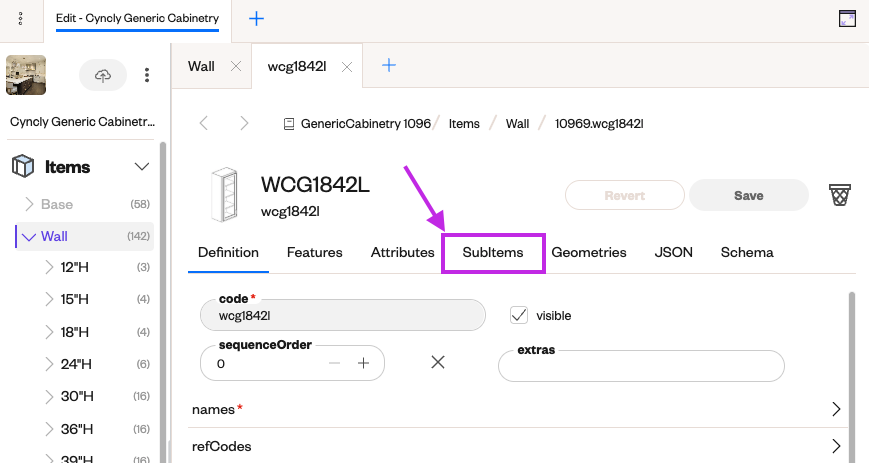Clear sequenceOrder with the X icon
Image resolution: width=869 pixels, height=463 pixels.
(438, 363)
